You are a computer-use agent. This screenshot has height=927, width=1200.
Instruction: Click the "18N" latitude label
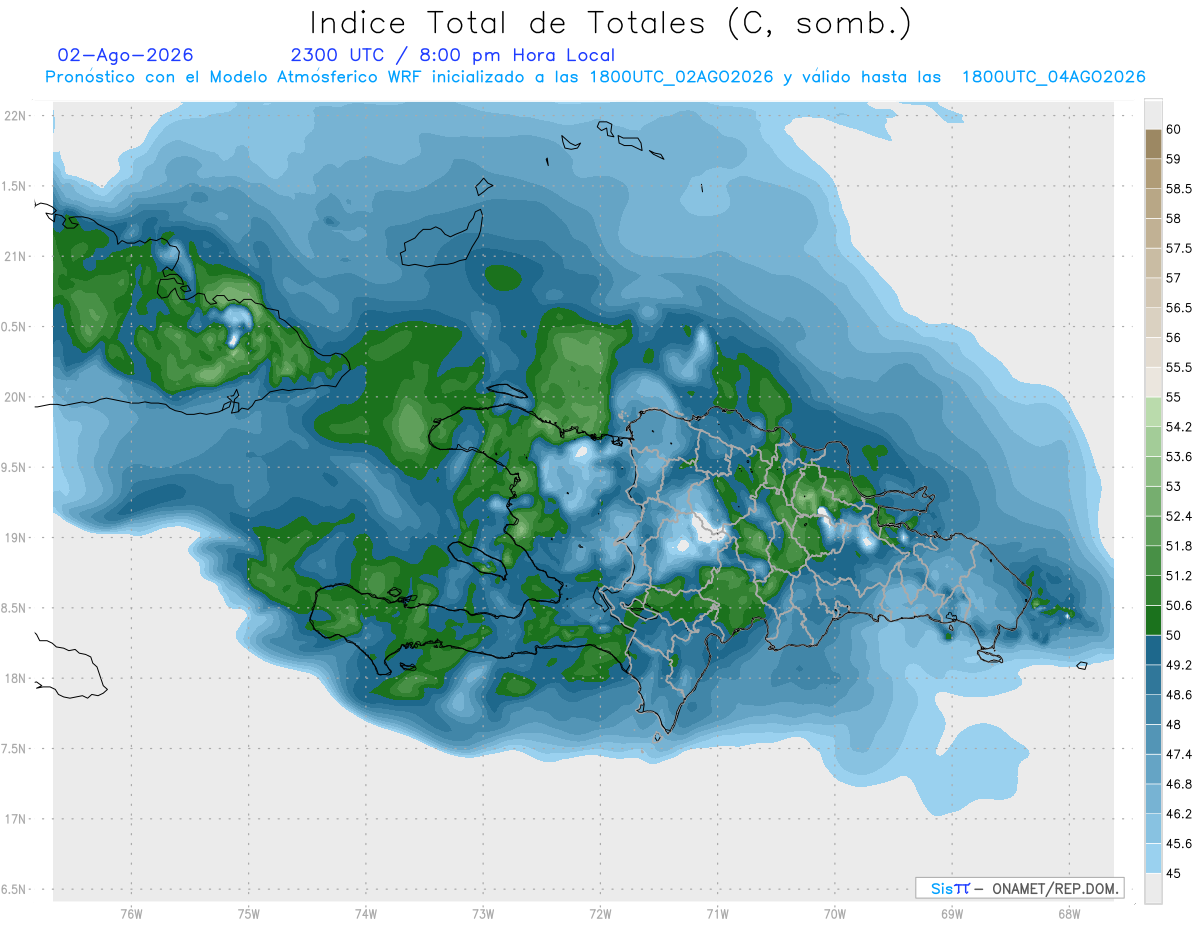point(15,679)
